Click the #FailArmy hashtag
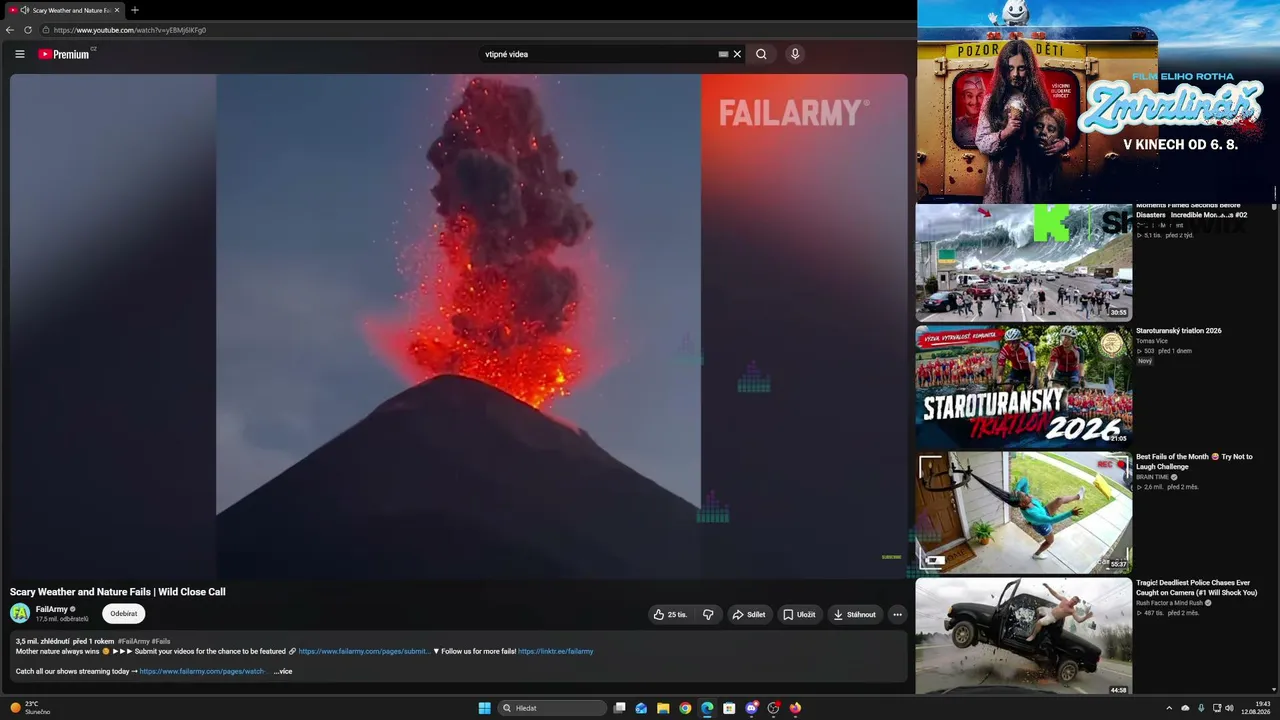The image size is (1280, 720). click(133, 641)
